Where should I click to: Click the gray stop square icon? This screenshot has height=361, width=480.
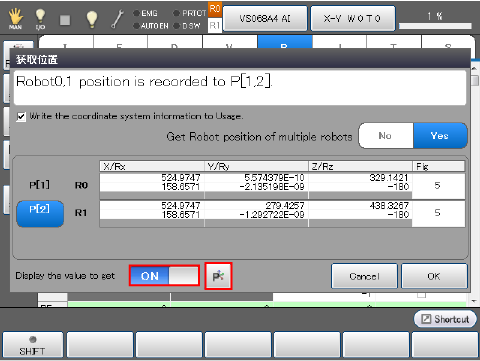pyautogui.click(x=65, y=20)
